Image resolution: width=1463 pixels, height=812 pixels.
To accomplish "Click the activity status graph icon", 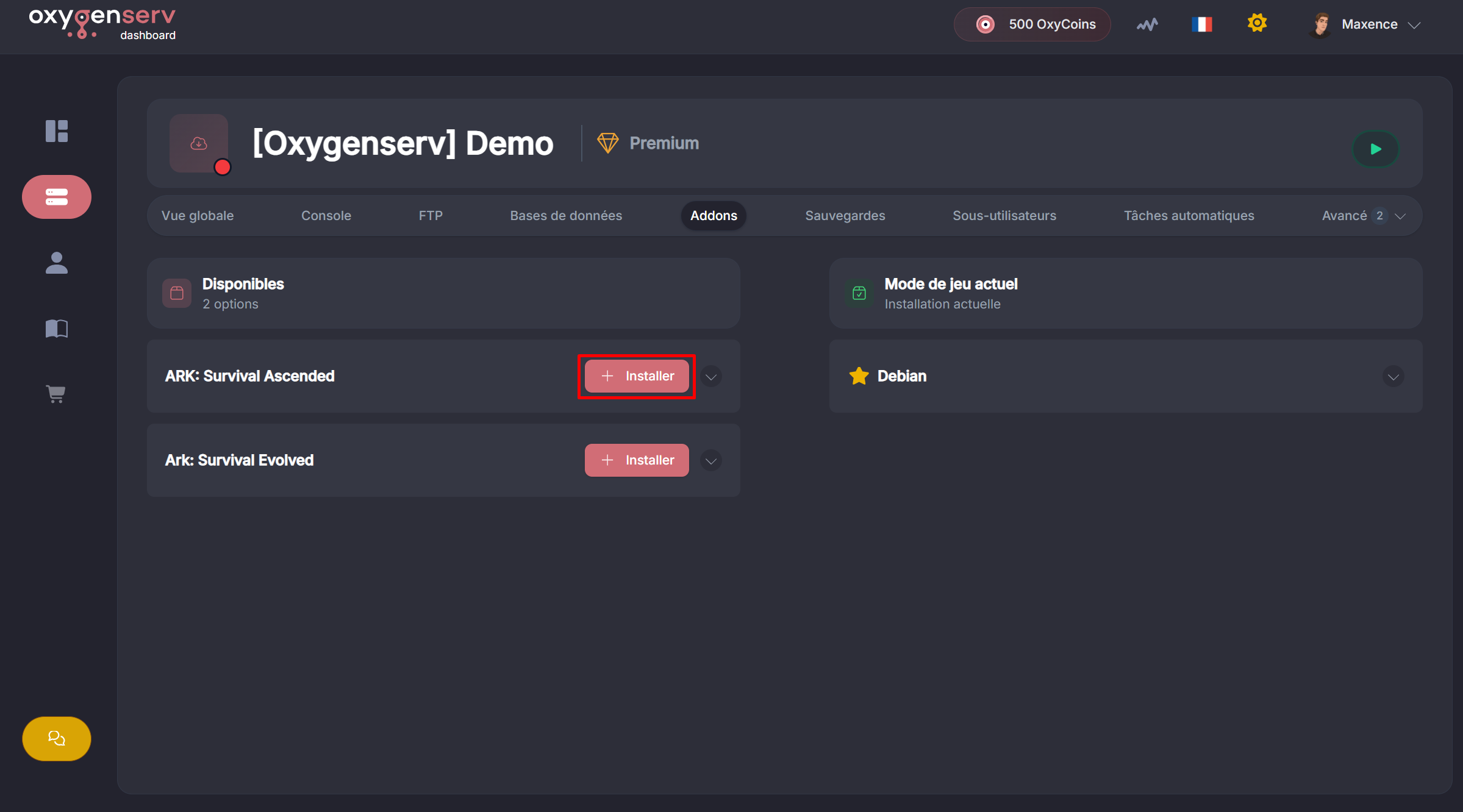I will point(1146,24).
